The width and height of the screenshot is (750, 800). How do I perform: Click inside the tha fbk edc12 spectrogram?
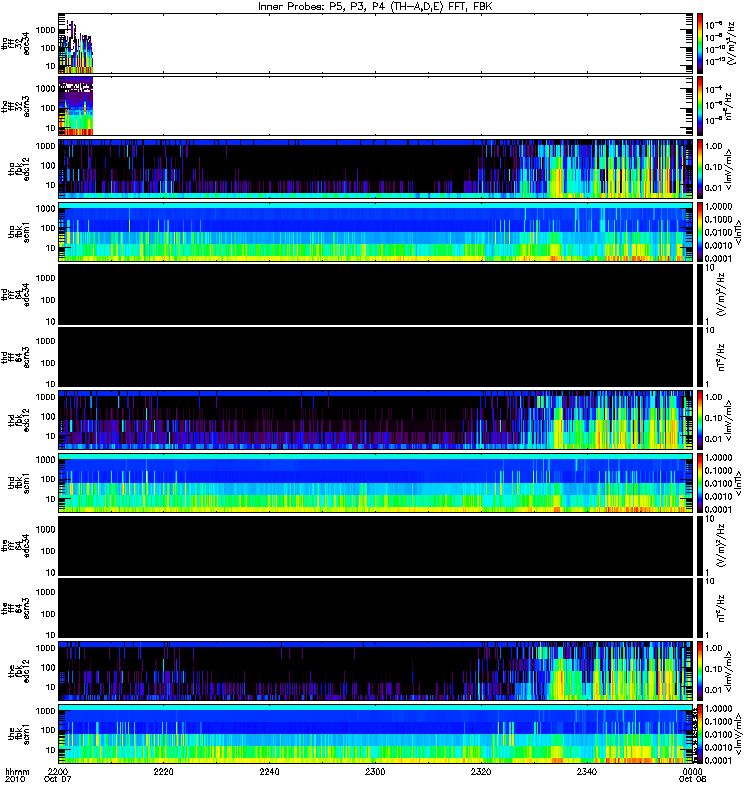[376, 169]
